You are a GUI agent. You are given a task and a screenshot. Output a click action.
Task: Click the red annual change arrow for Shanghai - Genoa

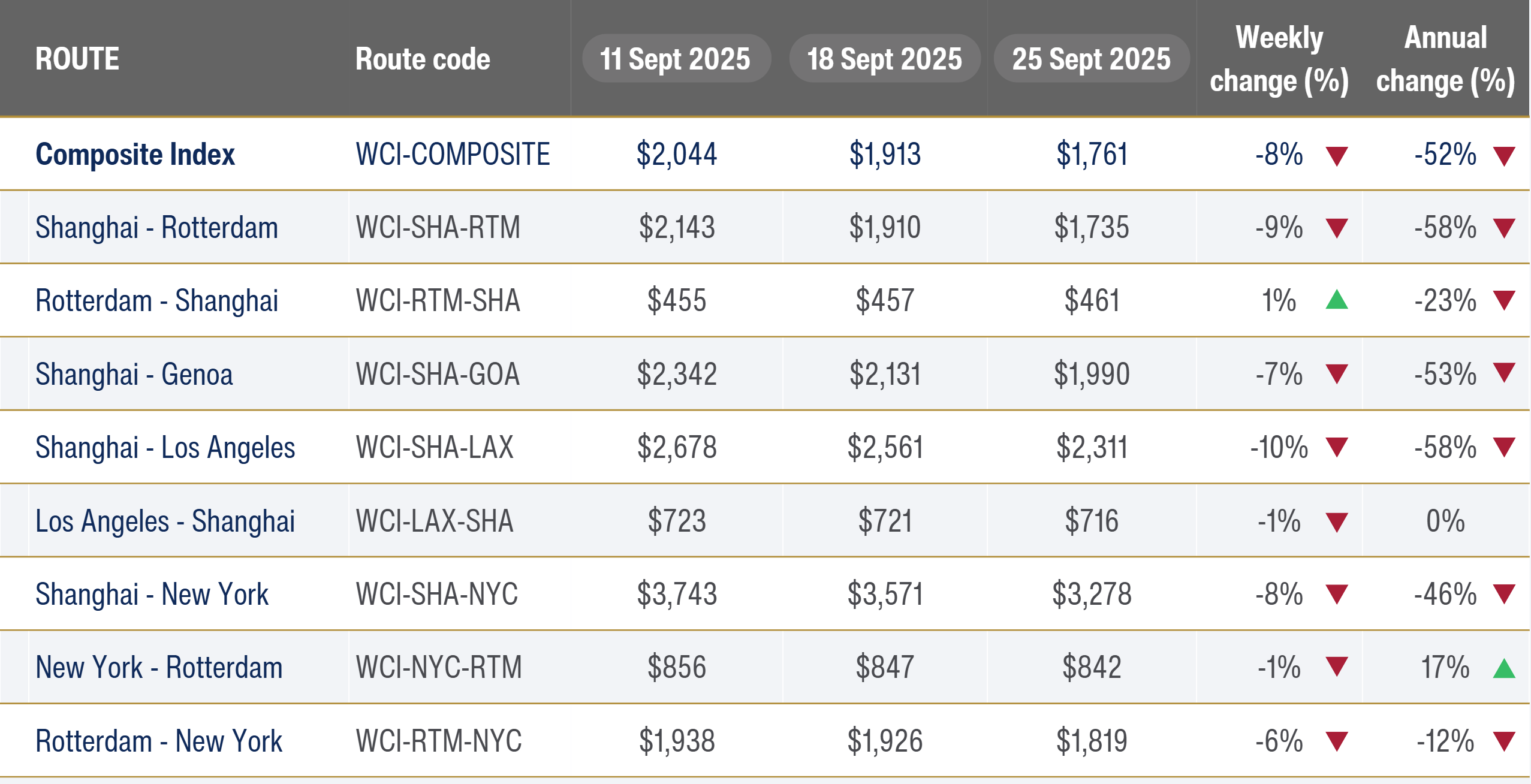1503,373
